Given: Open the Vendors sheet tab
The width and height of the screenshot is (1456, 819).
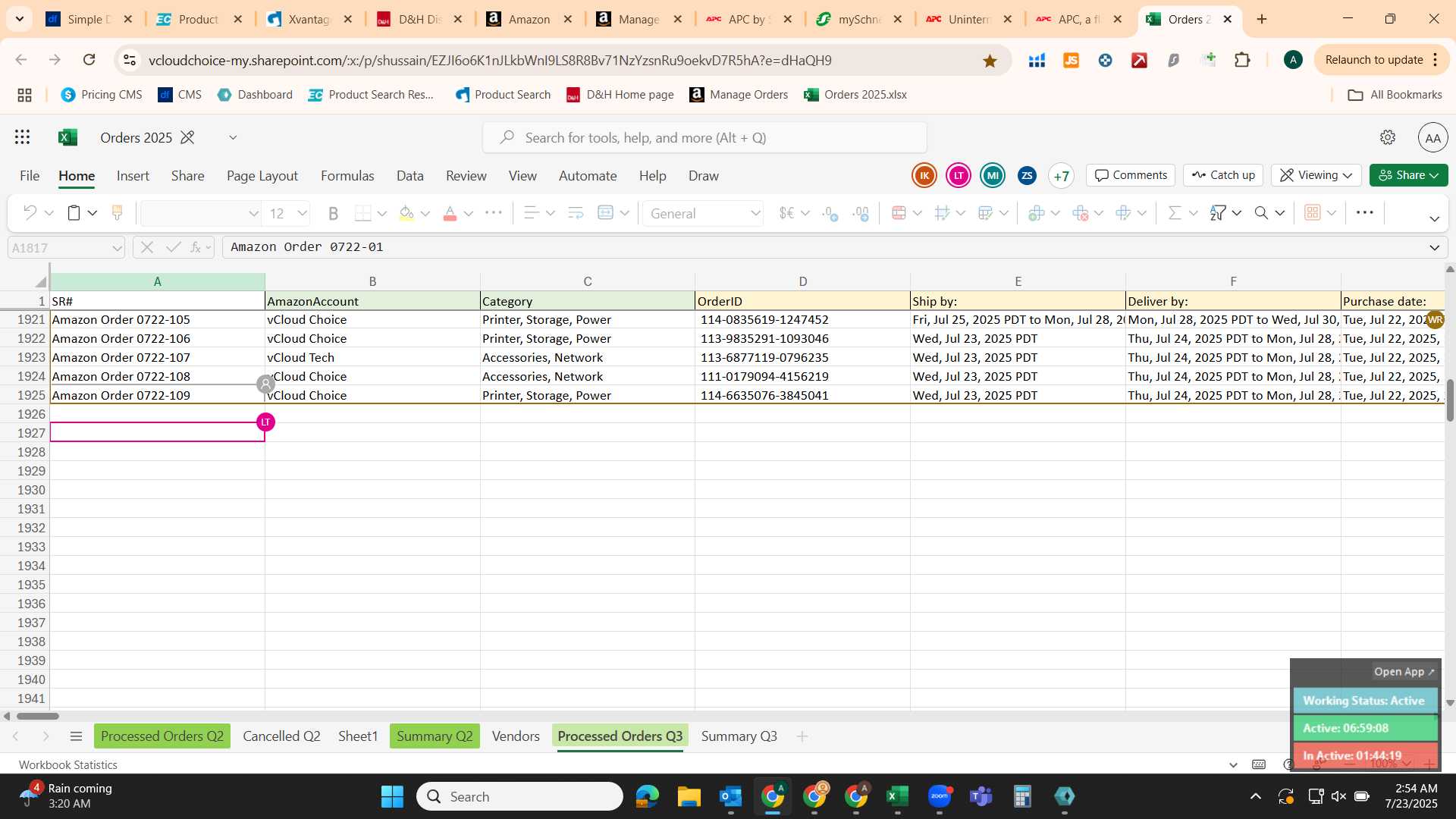Looking at the screenshot, I should (x=516, y=736).
